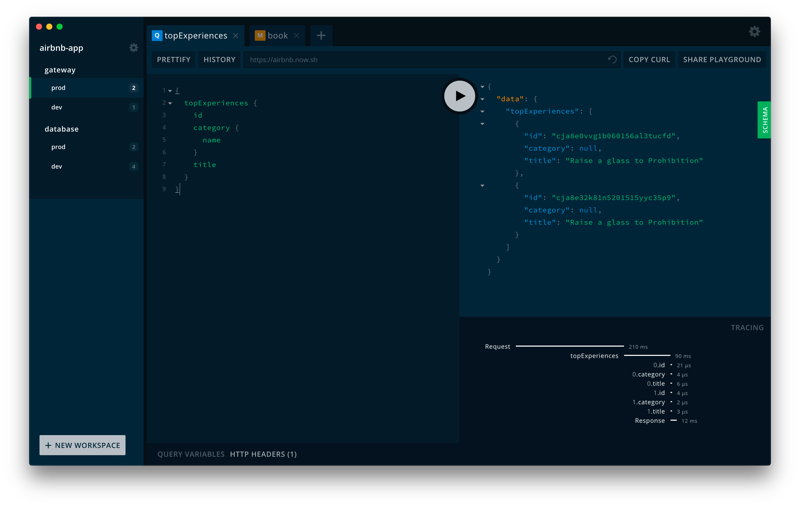Add a new tab with plus icon
Screen dimensions: 800x507
[x=321, y=35]
